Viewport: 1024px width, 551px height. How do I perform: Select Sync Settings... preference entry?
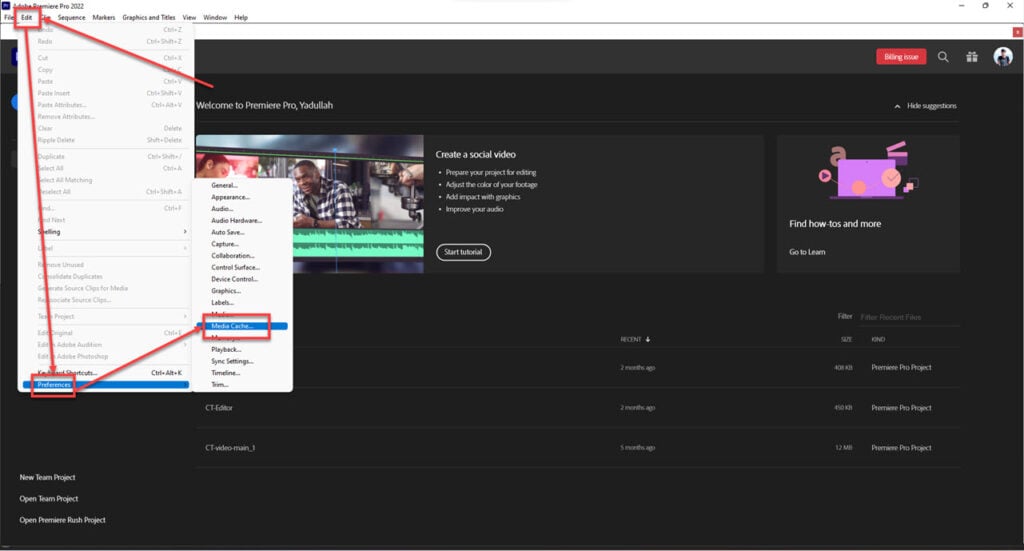click(232, 362)
